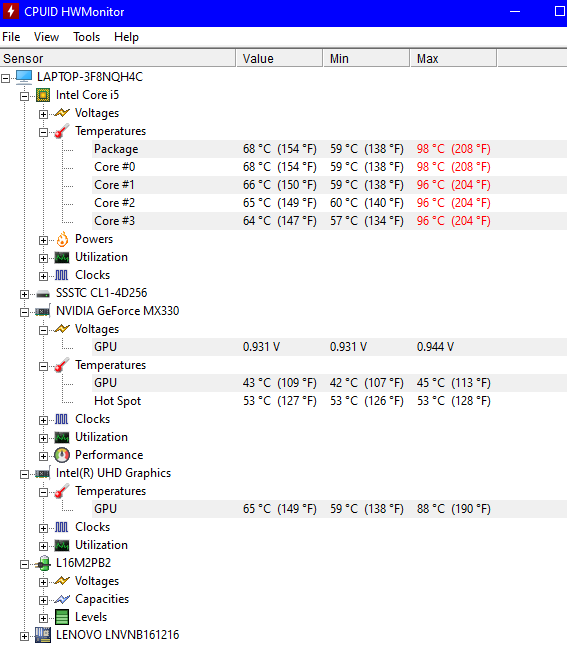567x668 pixels.
Task: Select the Hot Spot temperature row
Action: click(x=329, y=401)
